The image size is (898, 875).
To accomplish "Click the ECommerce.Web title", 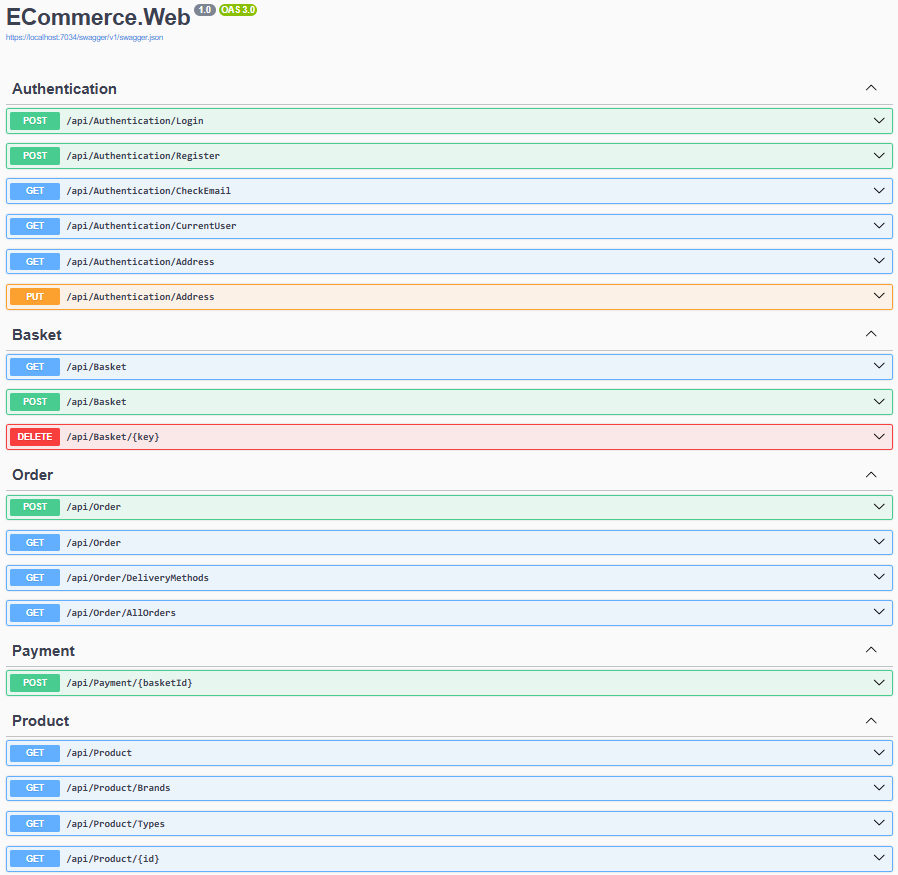I will click(x=98, y=17).
